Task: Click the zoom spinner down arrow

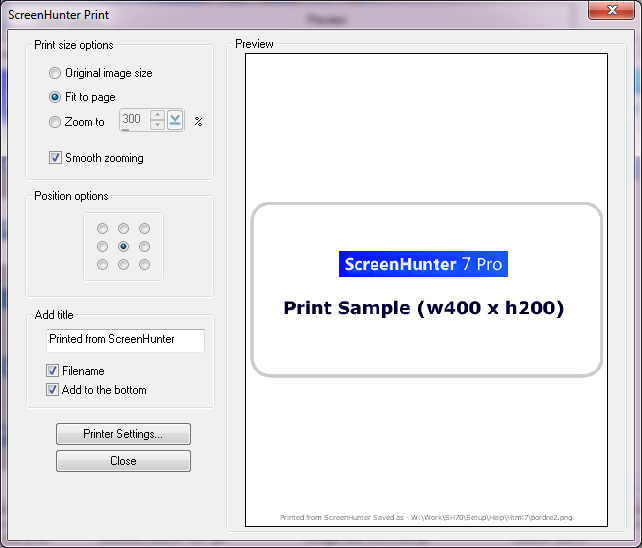Action: point(157,126)
